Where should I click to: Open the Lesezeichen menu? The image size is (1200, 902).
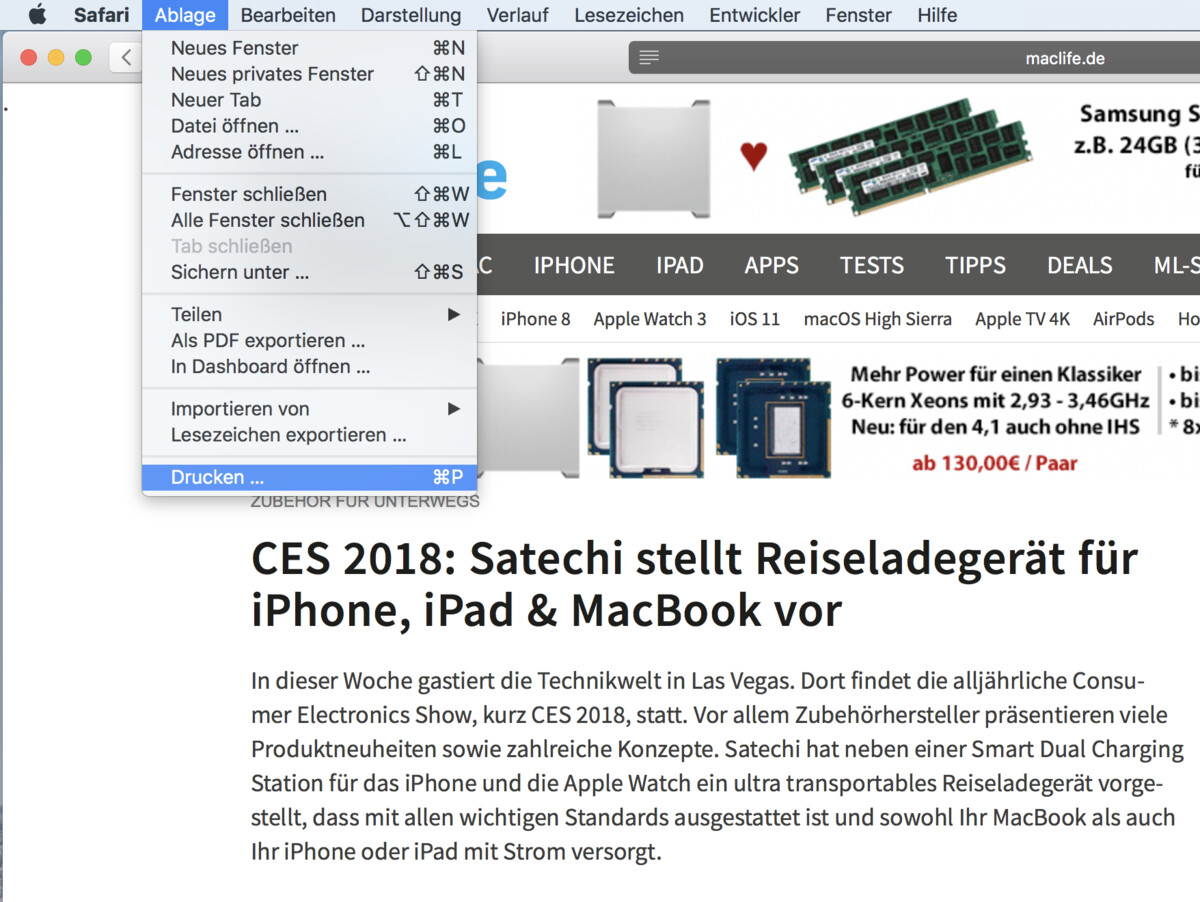click(x=629, y=15)
